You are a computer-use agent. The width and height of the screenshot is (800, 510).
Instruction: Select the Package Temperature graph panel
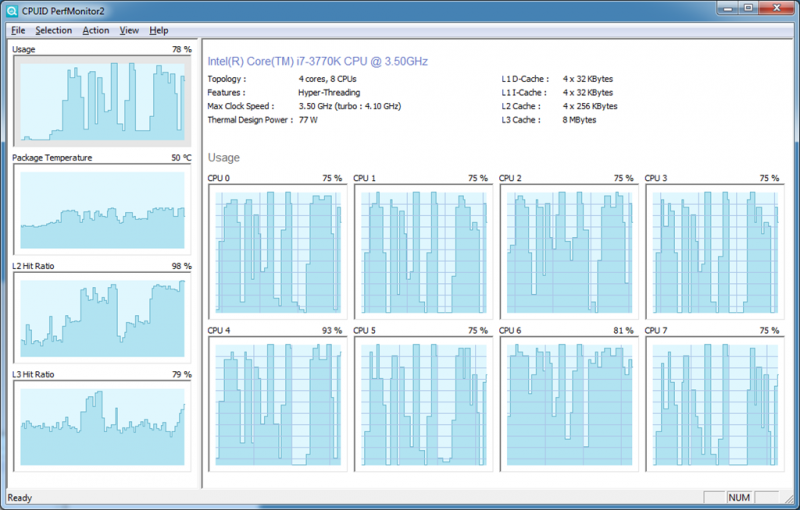pyautogui.click(x=102, y=210)
